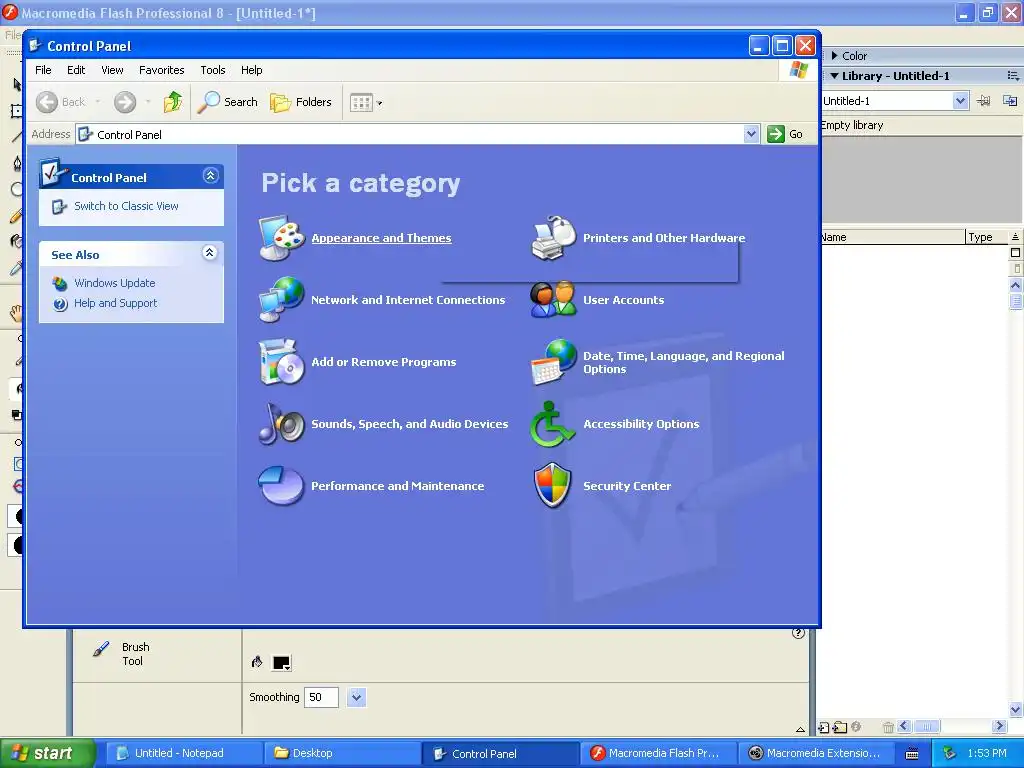1024x768 pixels.
Task: Click the Search toolbar button
Action: 227,102
